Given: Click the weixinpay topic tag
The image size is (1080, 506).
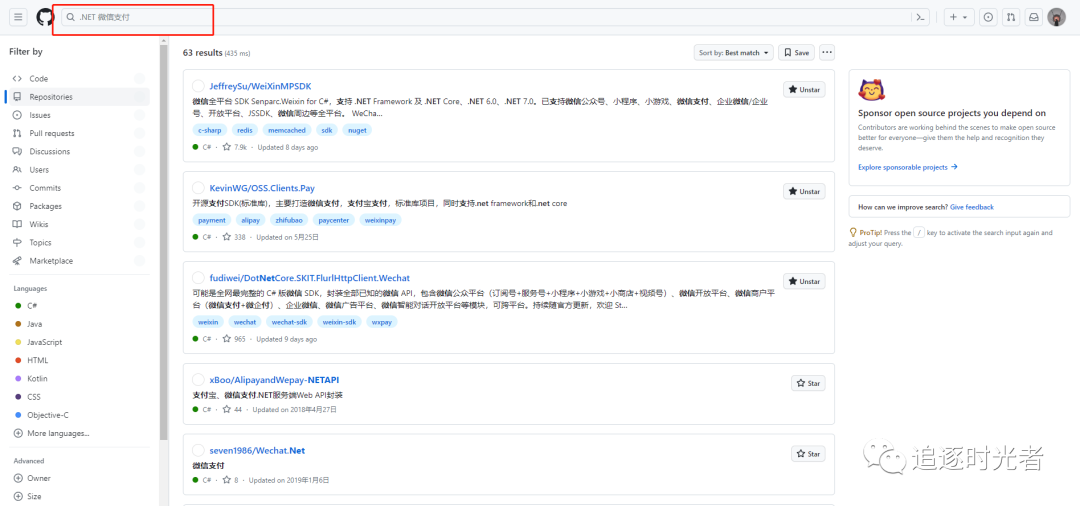Looking at the screenshot, I should point(380,220).
